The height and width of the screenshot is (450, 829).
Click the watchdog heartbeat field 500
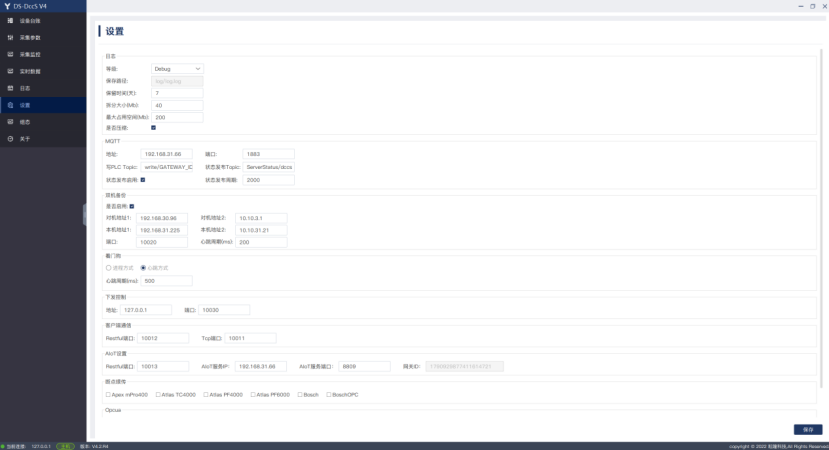[x=167, y=281]
